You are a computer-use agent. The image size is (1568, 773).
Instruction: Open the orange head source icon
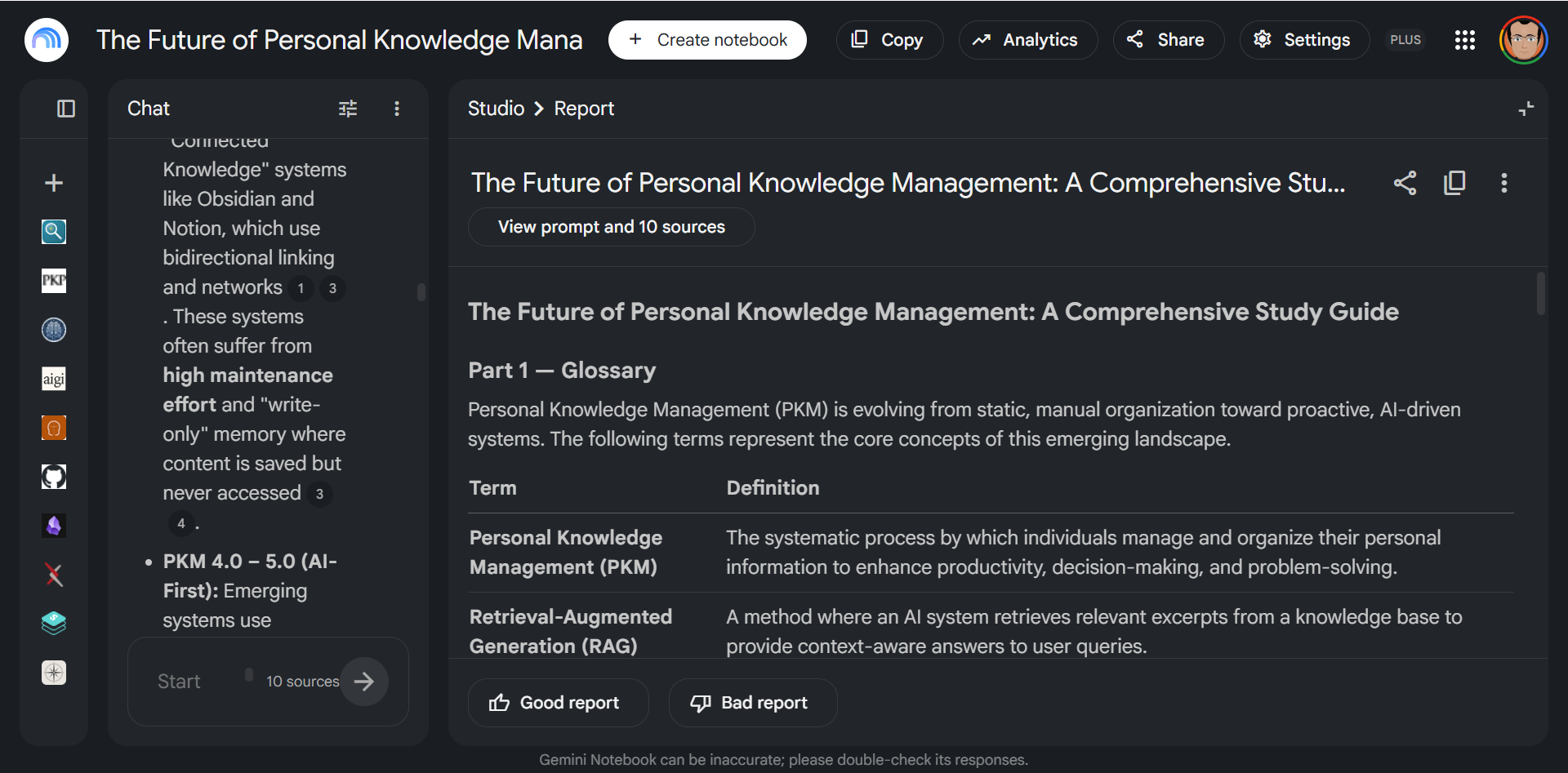(54, 428)
